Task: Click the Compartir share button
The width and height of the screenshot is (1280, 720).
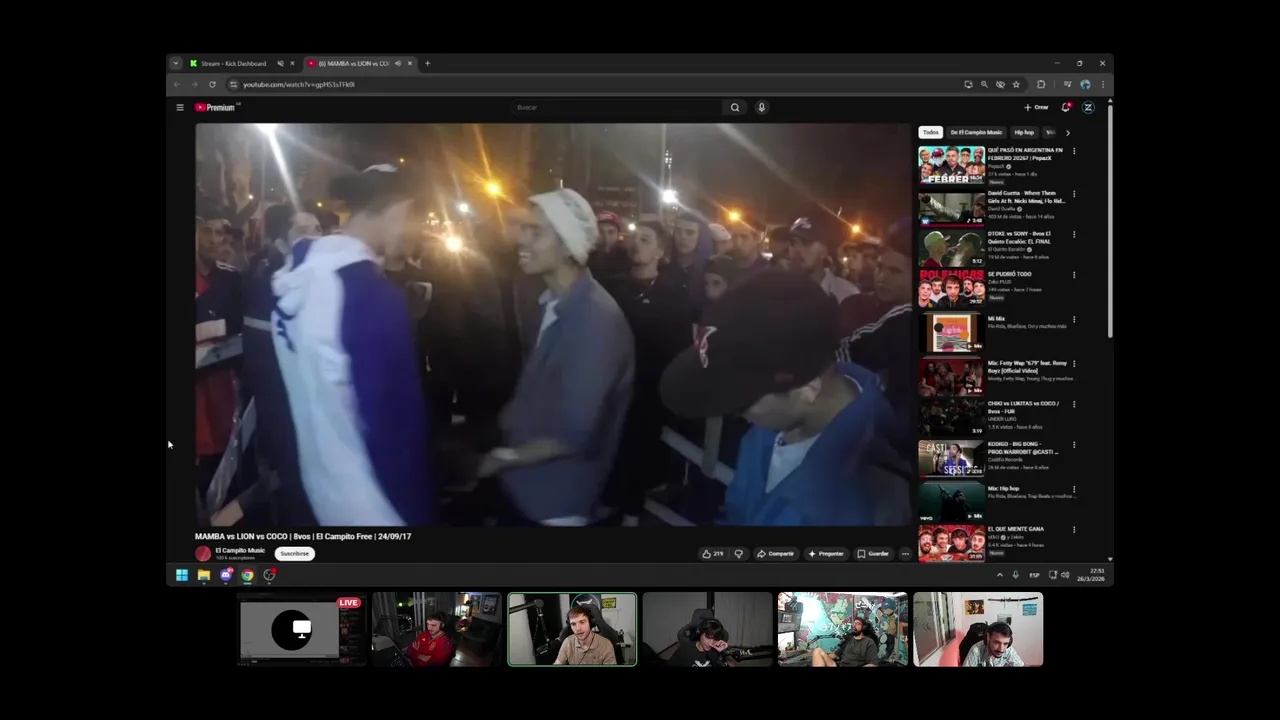Action: point(775,553)
